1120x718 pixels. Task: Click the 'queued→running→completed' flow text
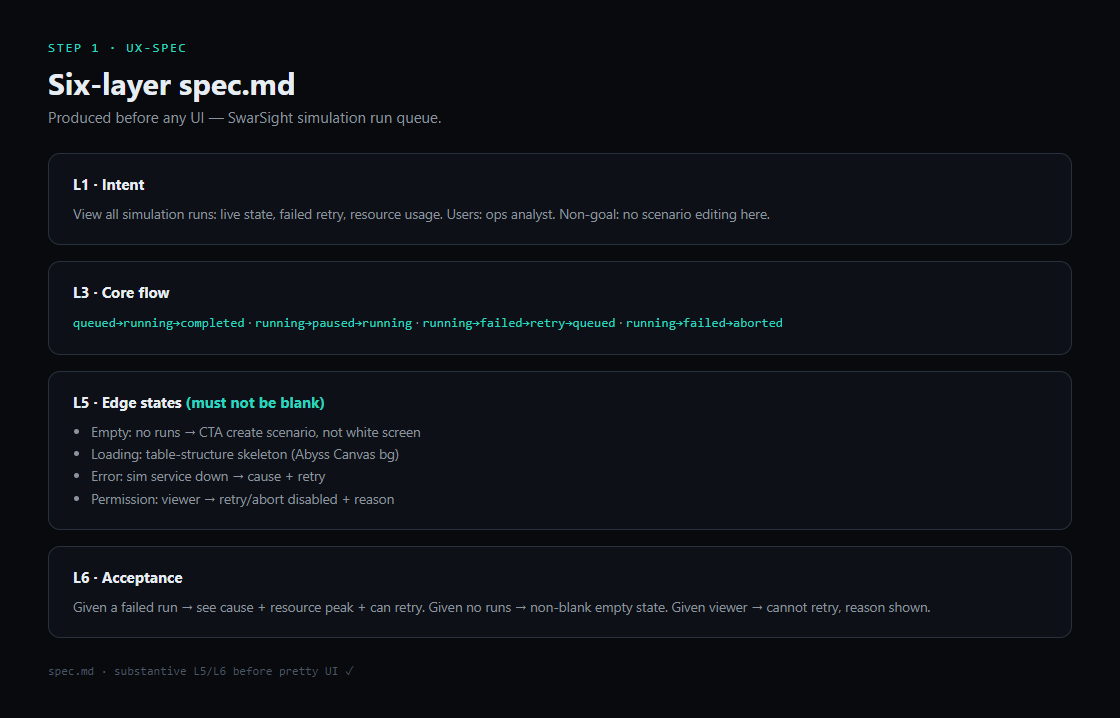click(159, 323)
